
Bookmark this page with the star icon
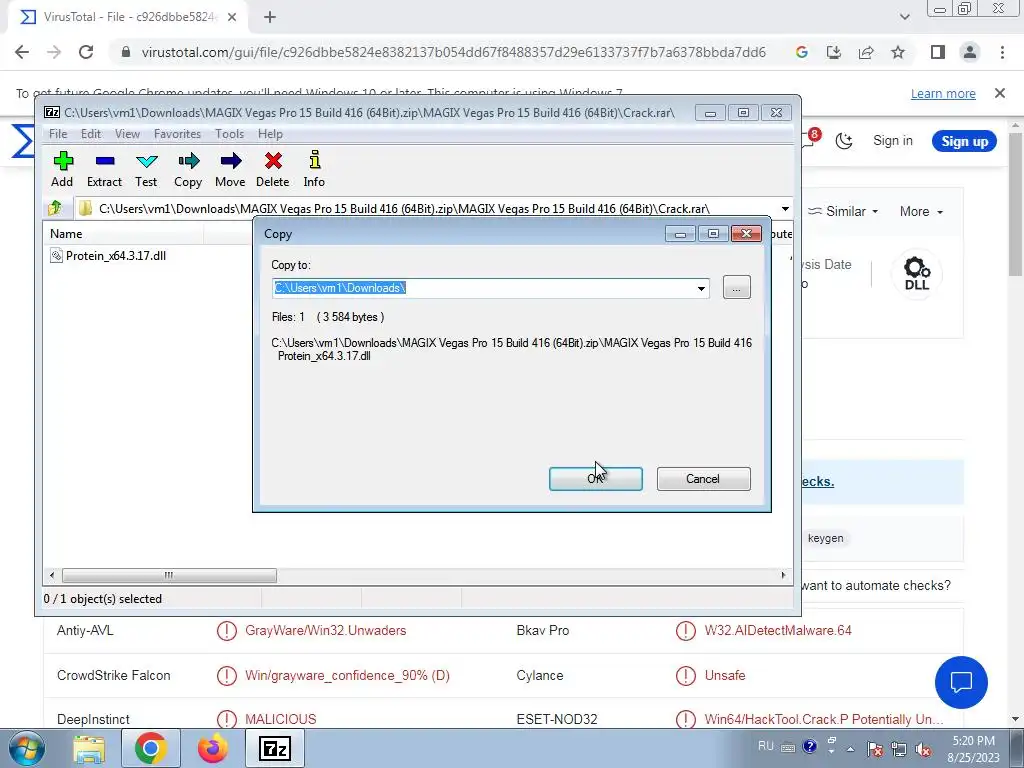tap(898, 52)
